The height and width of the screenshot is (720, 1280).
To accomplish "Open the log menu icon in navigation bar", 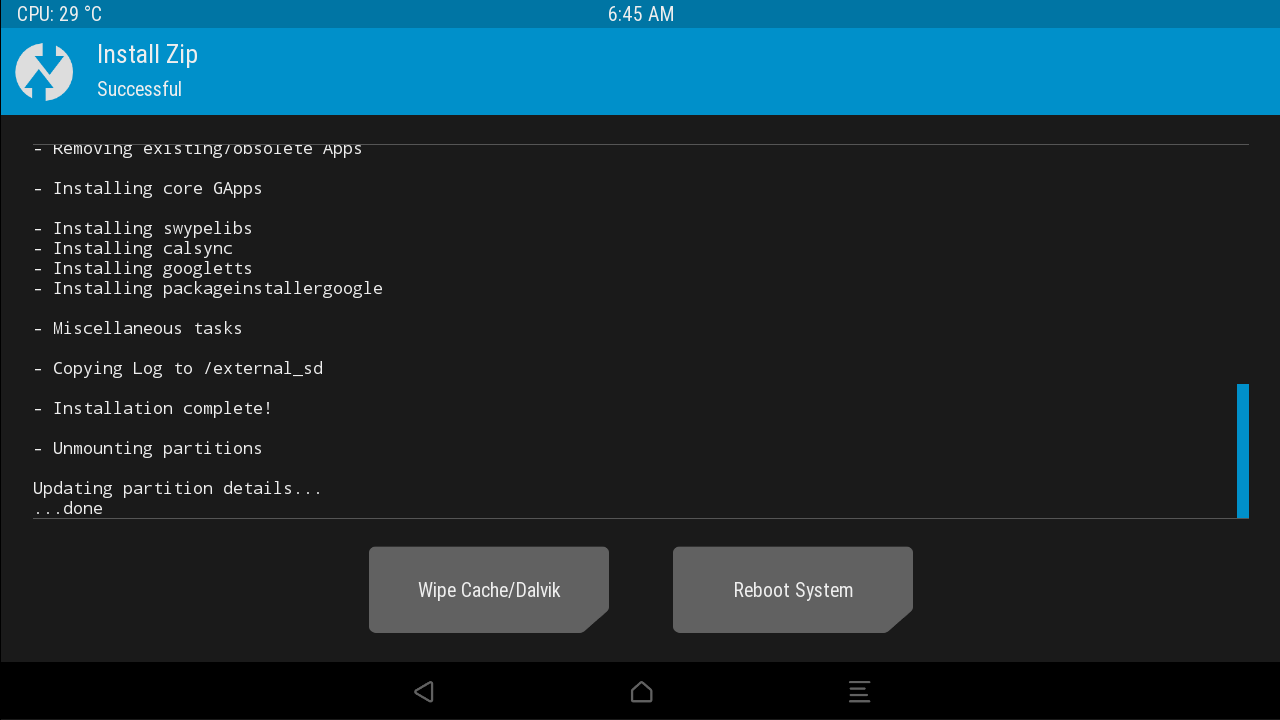I will click(x=859, y=691).
